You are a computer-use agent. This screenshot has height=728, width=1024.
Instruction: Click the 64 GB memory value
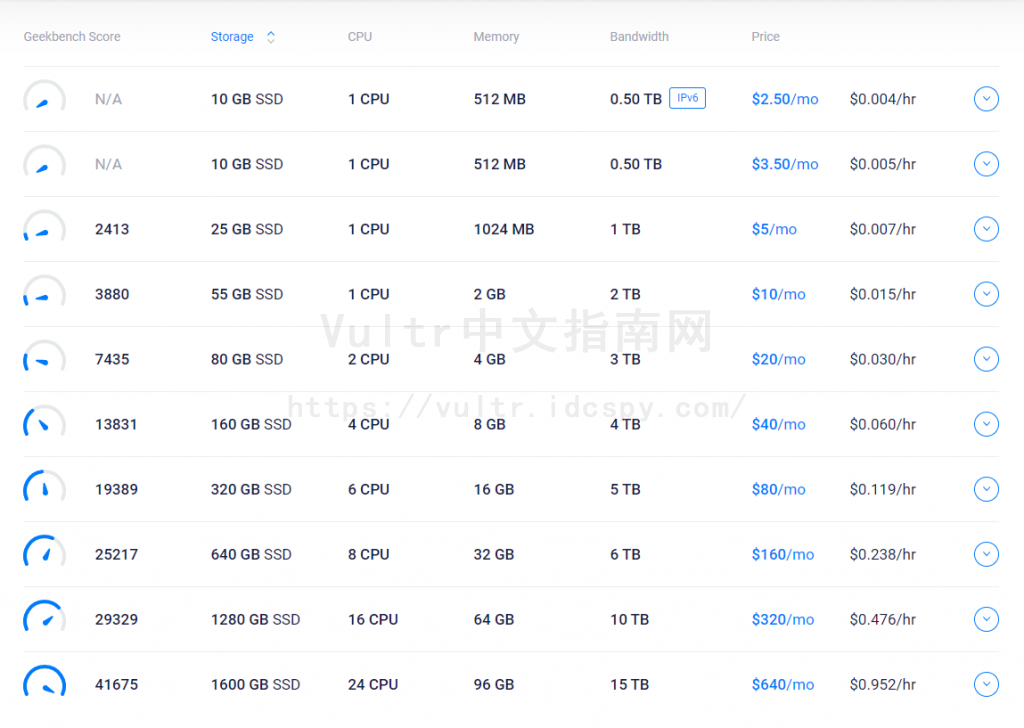click(x=494, y=619)
